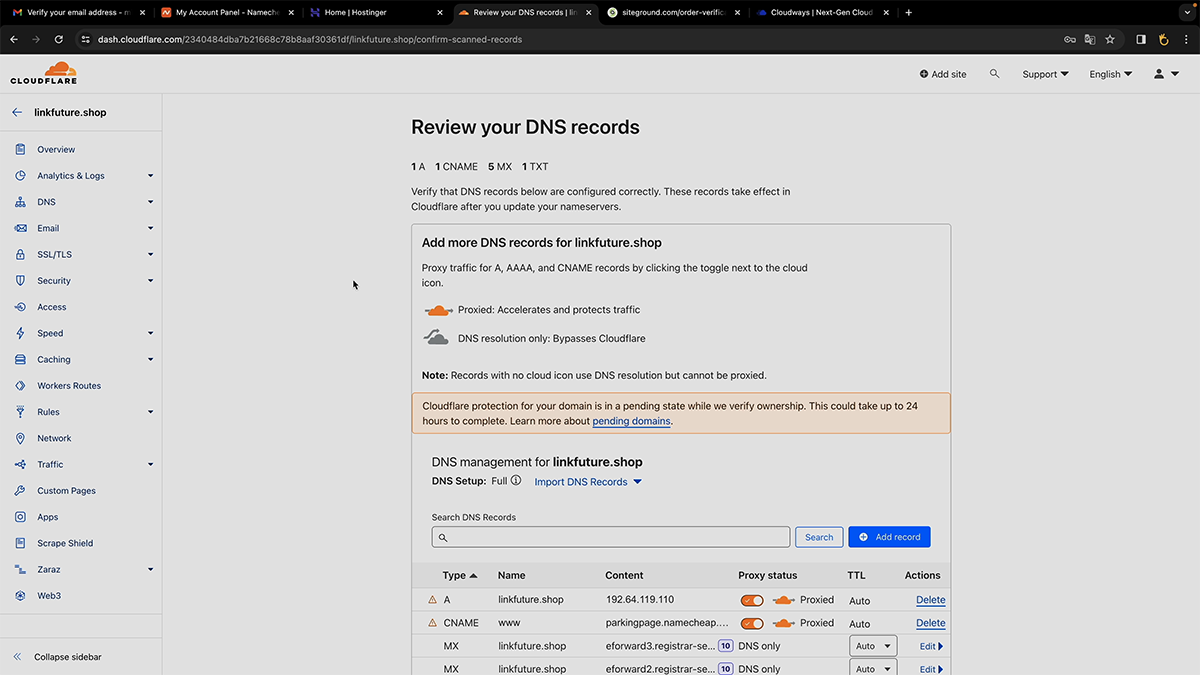Open the Import DNS Records dropdown
Image resolution: width=1200 pixels, height=675 pixels.
tap(588, 482)
